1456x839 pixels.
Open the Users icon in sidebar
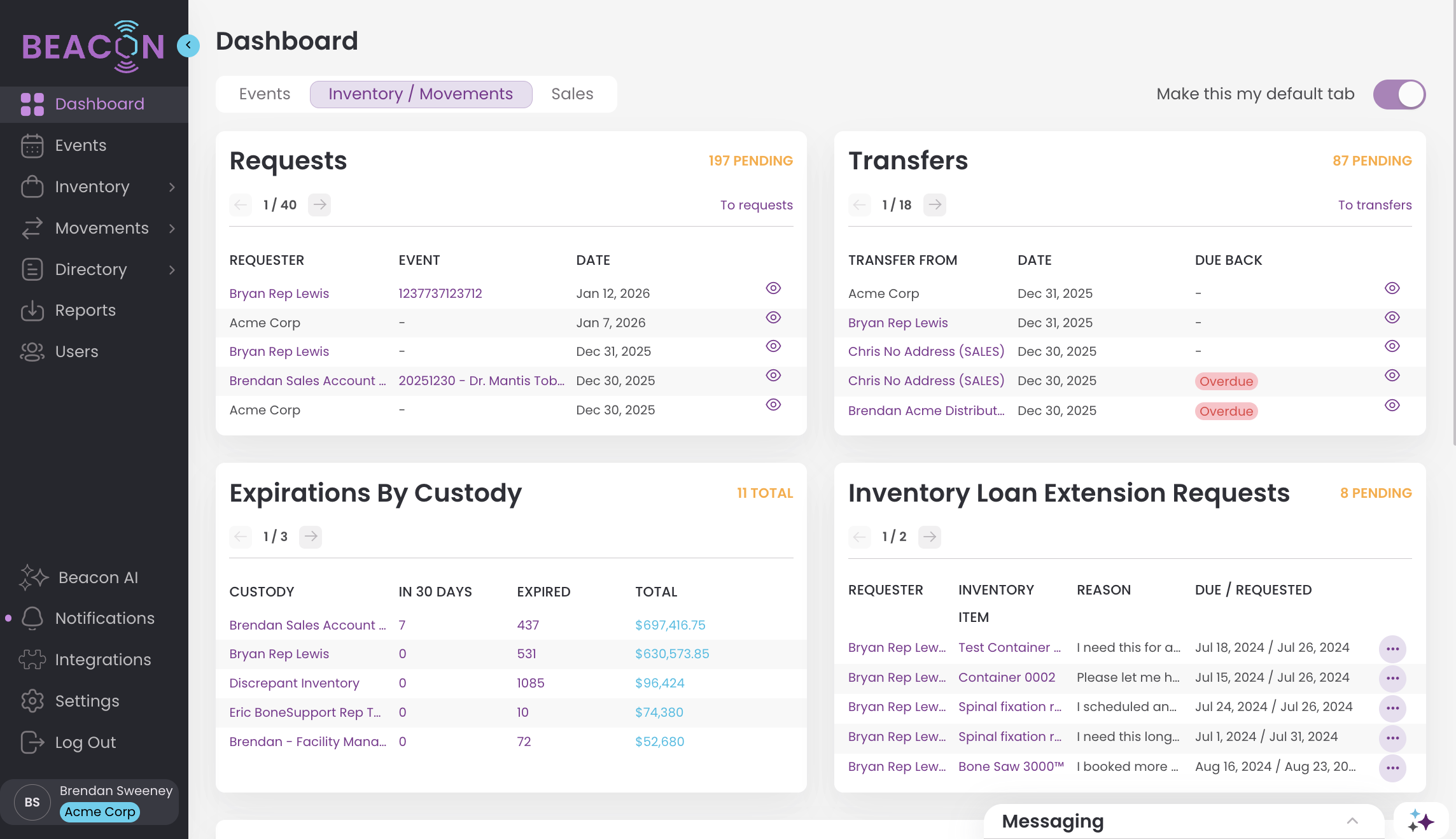[x=32, y=351]
